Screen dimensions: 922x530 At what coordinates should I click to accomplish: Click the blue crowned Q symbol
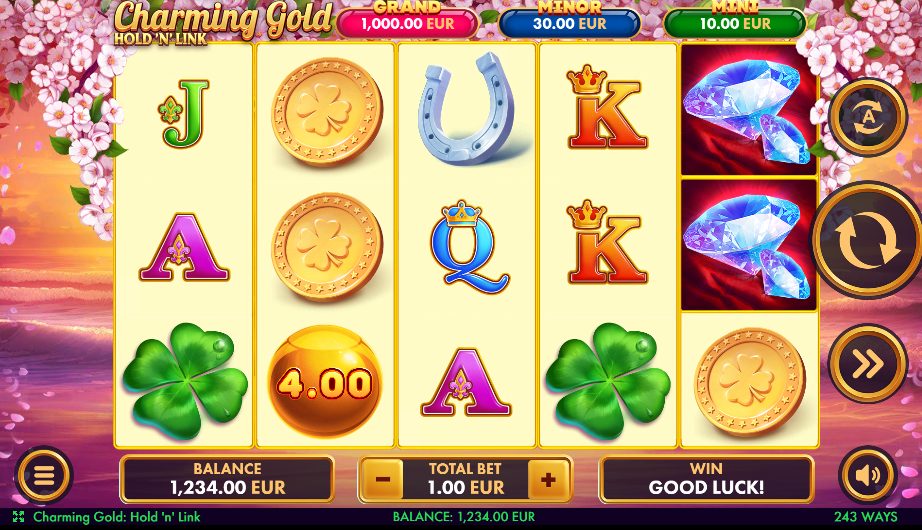coord(467,247)
